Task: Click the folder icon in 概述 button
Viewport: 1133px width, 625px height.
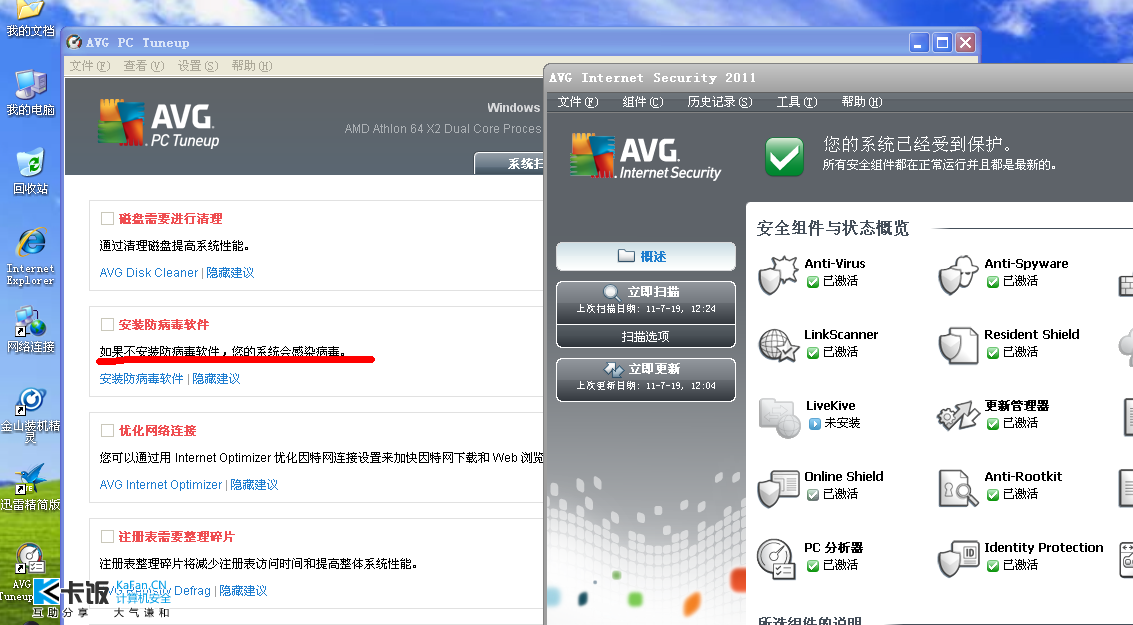Action: coord(626,256)
